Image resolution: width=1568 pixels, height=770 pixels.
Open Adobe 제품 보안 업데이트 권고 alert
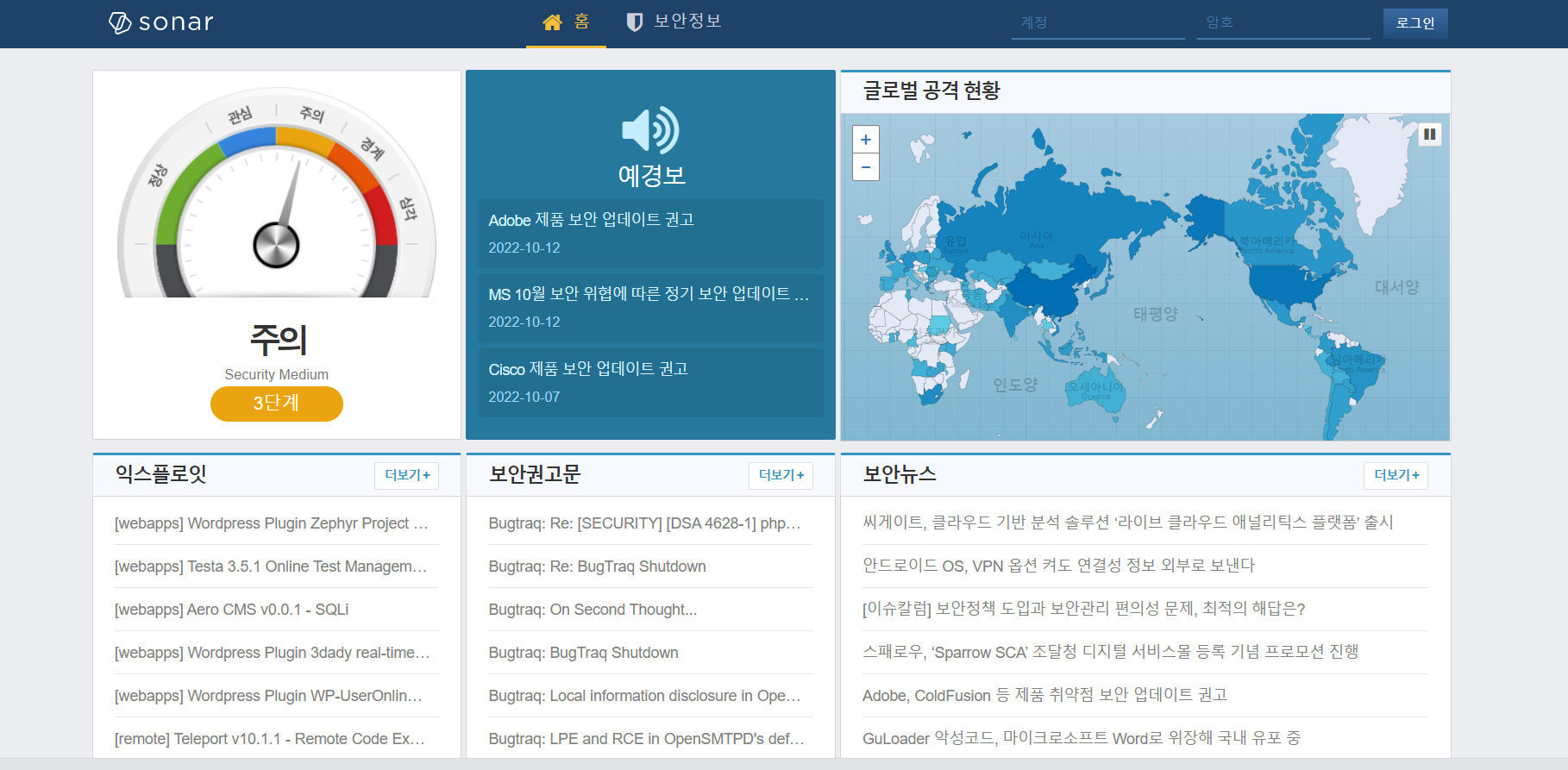click(x=650, y=233)
